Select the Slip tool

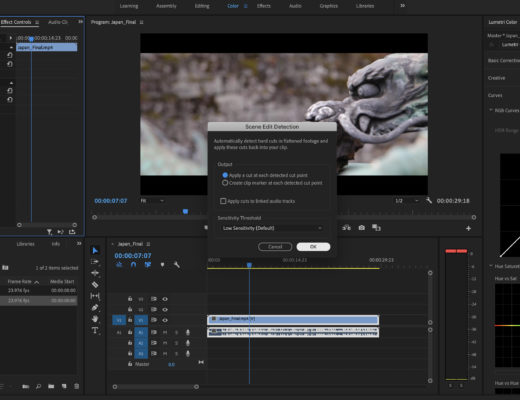[x=95, y=296]
